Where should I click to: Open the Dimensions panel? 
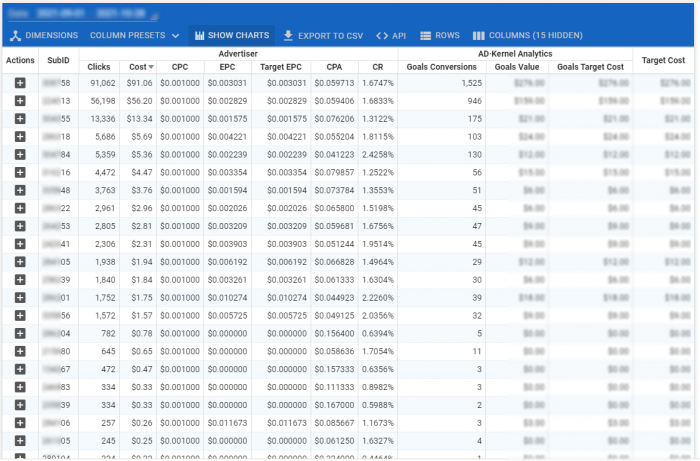(44, 36)
